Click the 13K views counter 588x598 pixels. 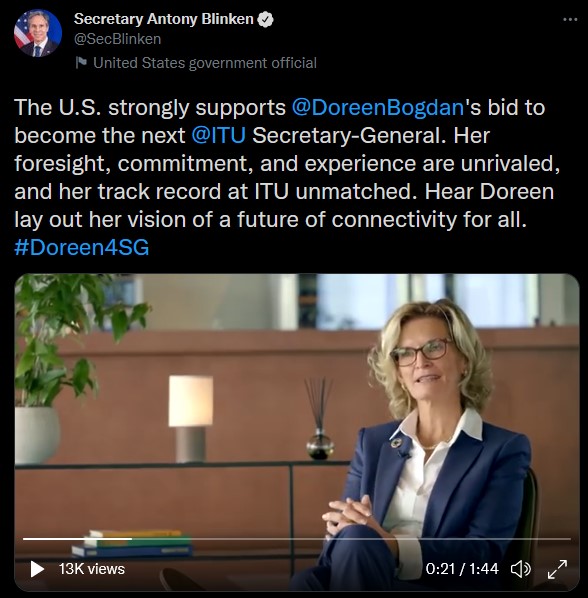(92, 569)
